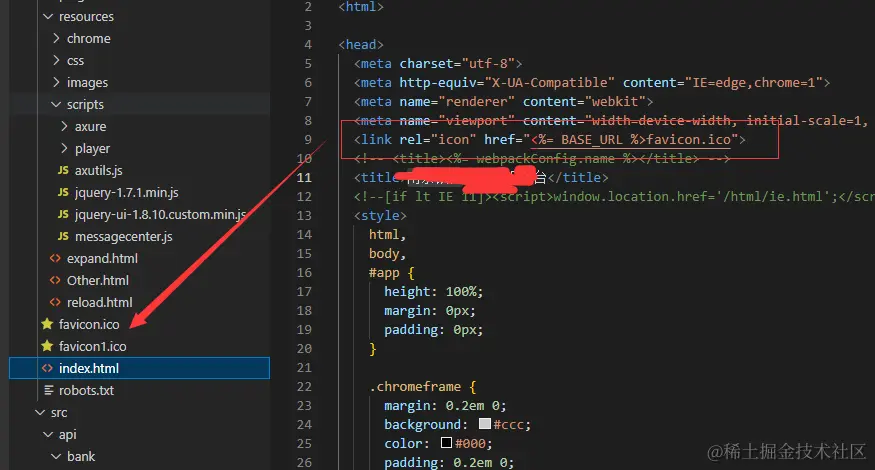Screen dimensions: 875x470
Task: Click the star icon beside favicon1.ico
Action: [47, 346]
